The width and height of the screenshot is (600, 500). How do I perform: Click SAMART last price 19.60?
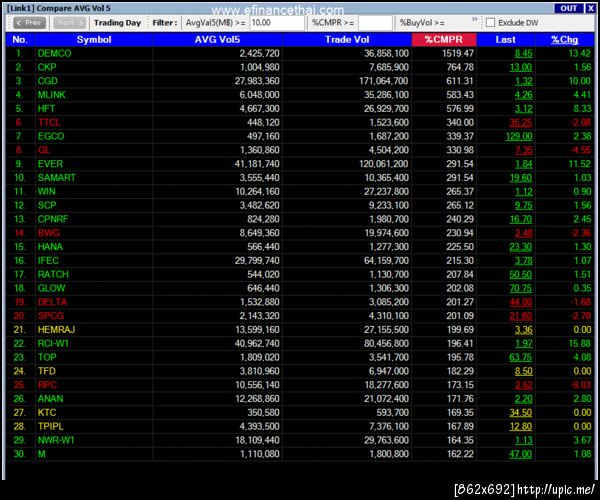tap(521, 178)
